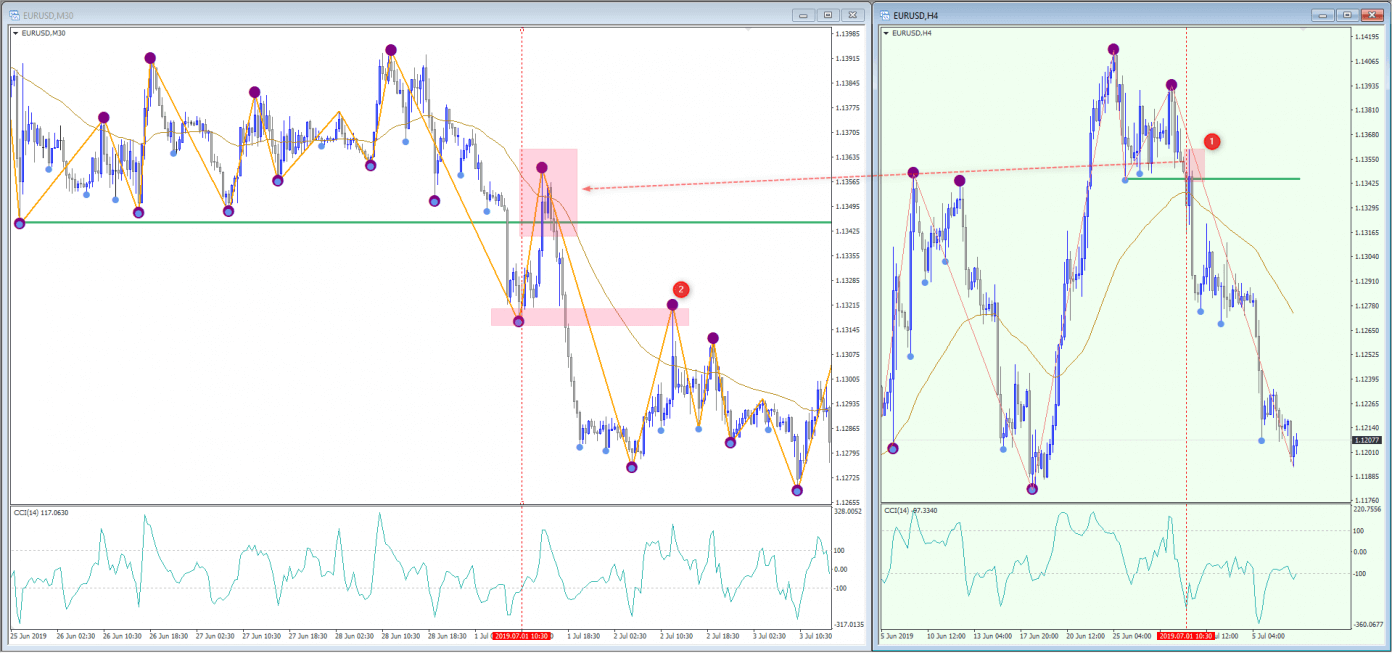Click the EURUSD,H4 window chart icon
This screenshot has height=653, width=1392.
[884, 15]
